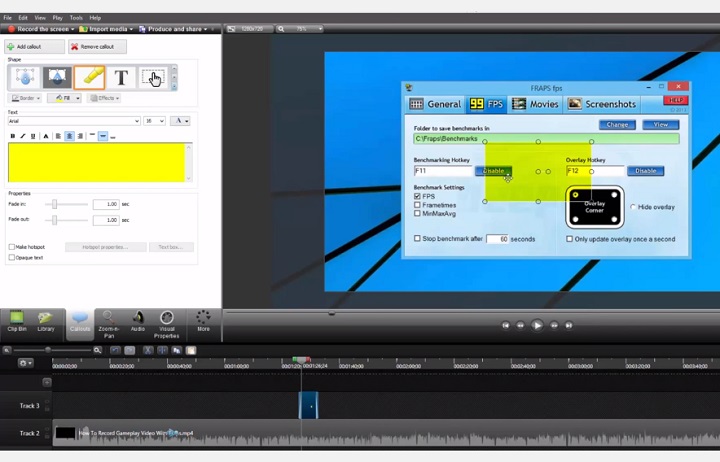Switch to Clip Bin tab
Viewport: 720px width, 462px height.
(x=17, y=321)
